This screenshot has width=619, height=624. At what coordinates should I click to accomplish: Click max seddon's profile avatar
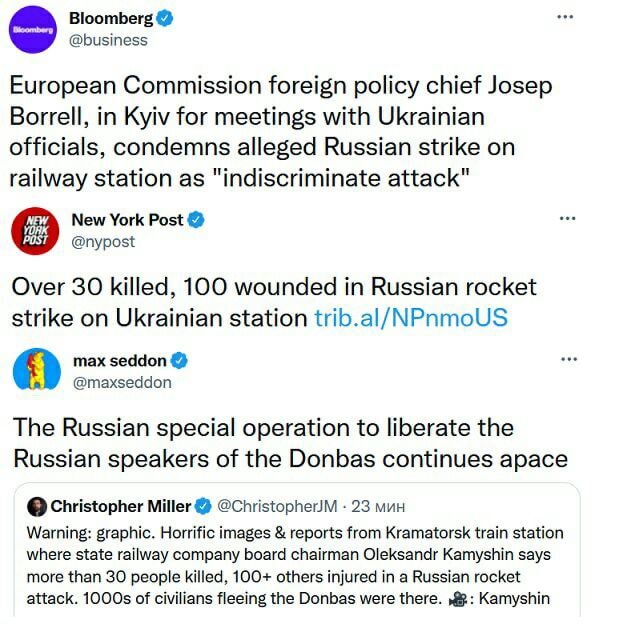click(33, 371)
